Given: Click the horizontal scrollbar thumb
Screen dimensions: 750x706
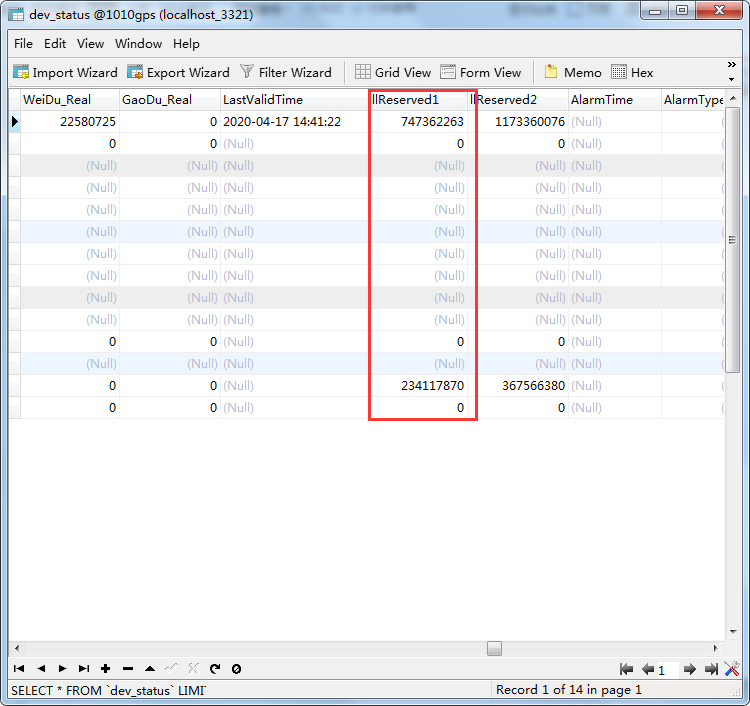Looking at the screenshot, I should coord(494,649).
